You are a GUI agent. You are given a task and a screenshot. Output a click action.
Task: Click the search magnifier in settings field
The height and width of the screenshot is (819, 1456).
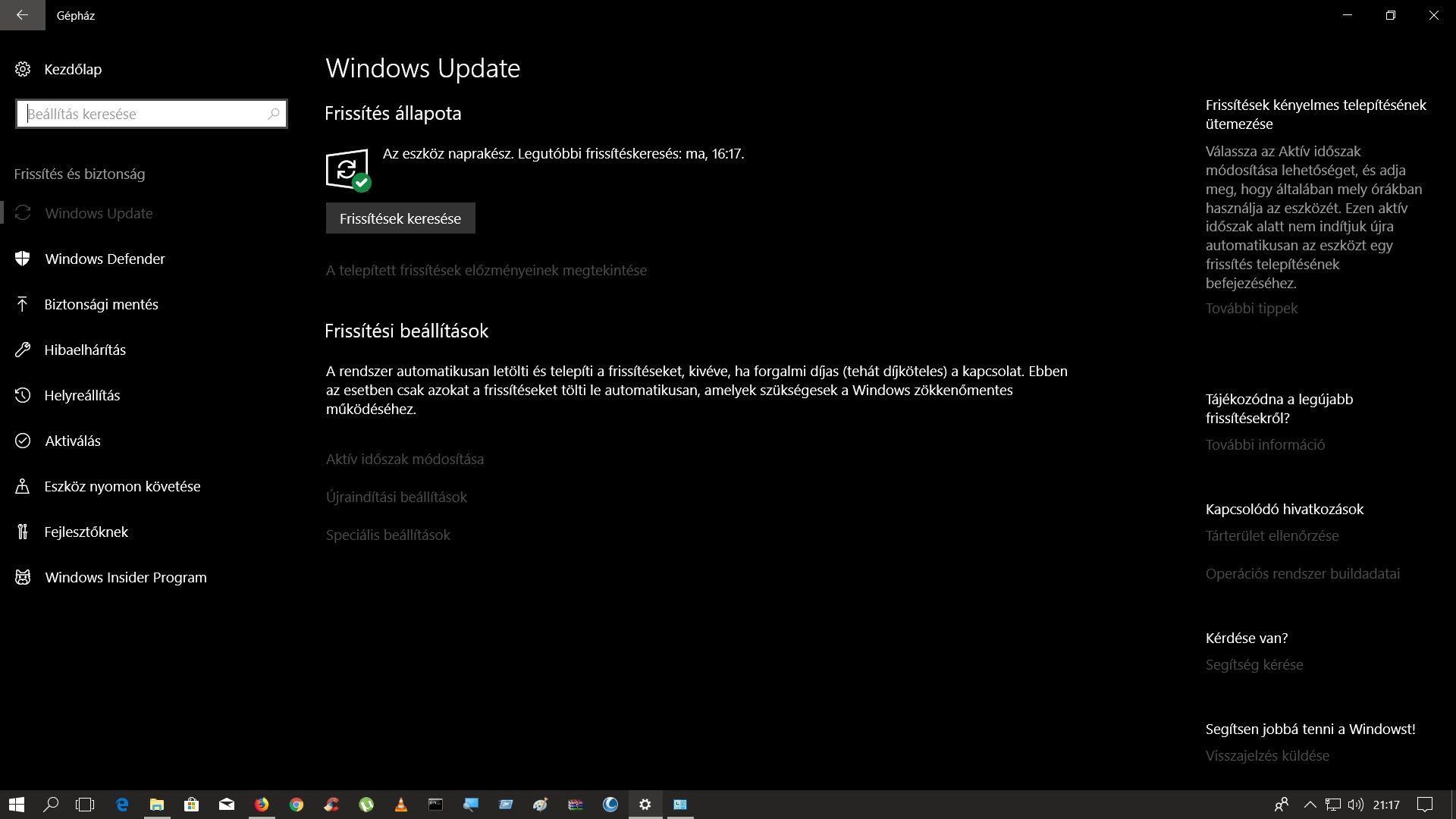(274, 114)
